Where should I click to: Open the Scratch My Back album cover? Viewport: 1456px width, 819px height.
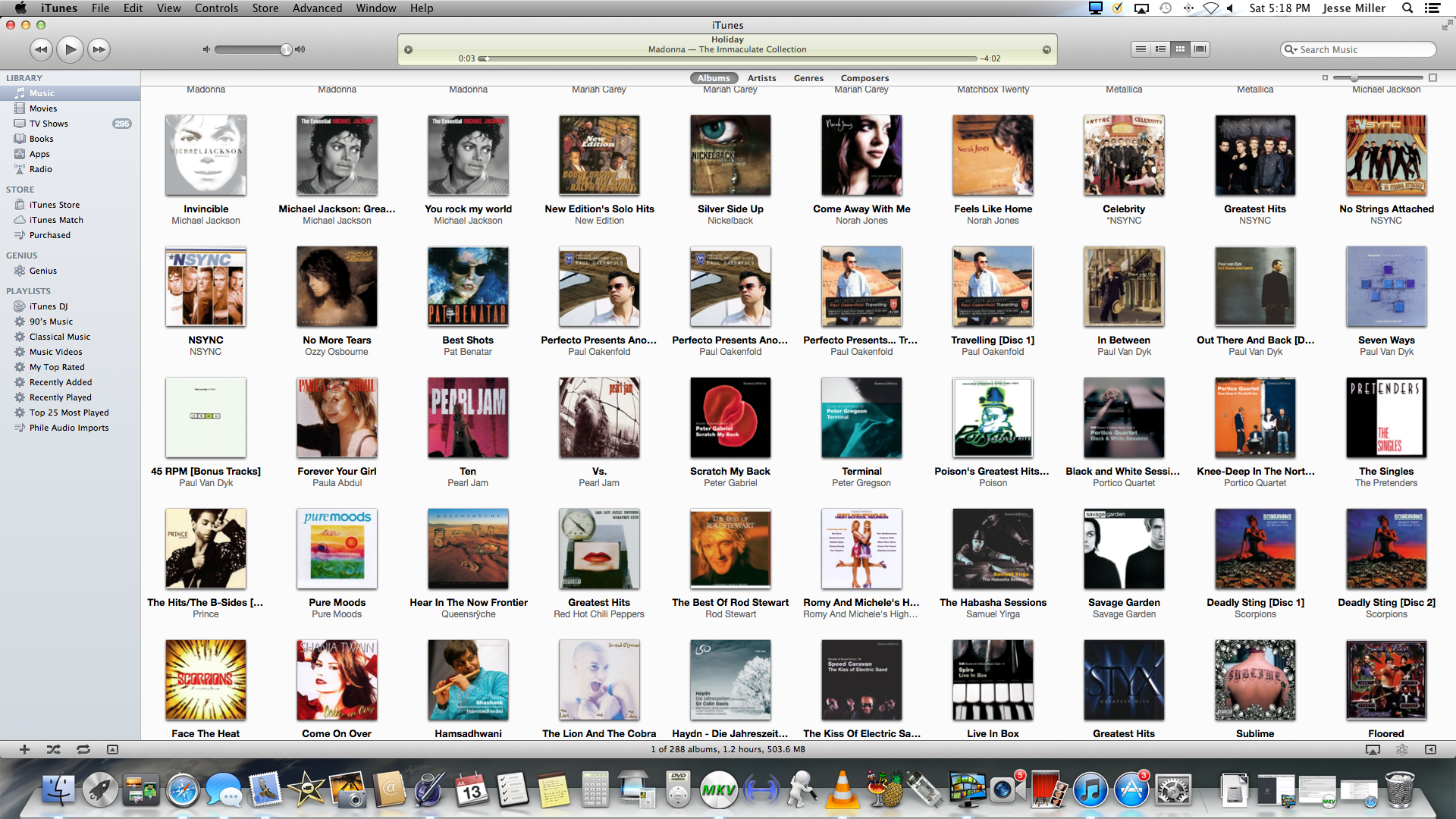[x=730, y=418]
